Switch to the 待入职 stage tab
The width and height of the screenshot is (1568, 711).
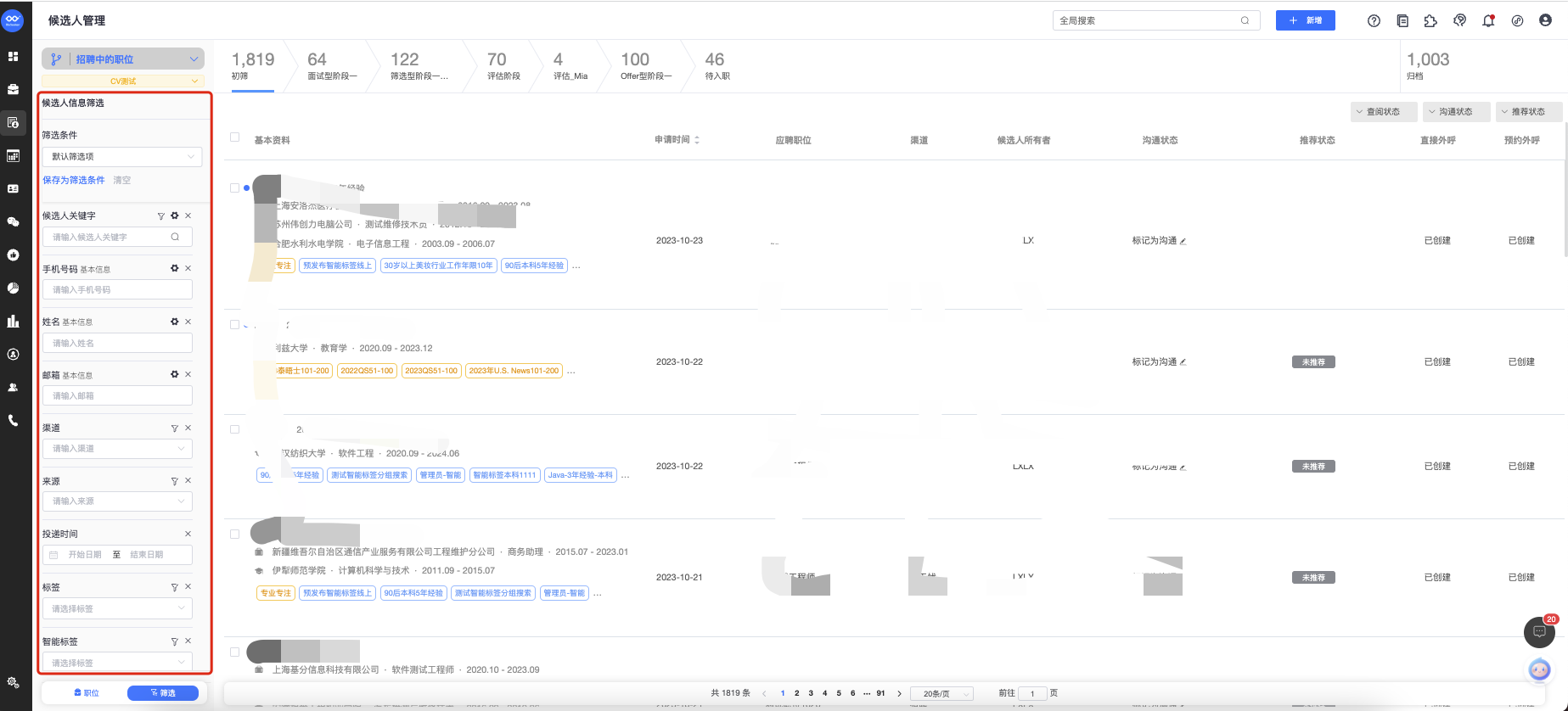[x=717, y=65]
